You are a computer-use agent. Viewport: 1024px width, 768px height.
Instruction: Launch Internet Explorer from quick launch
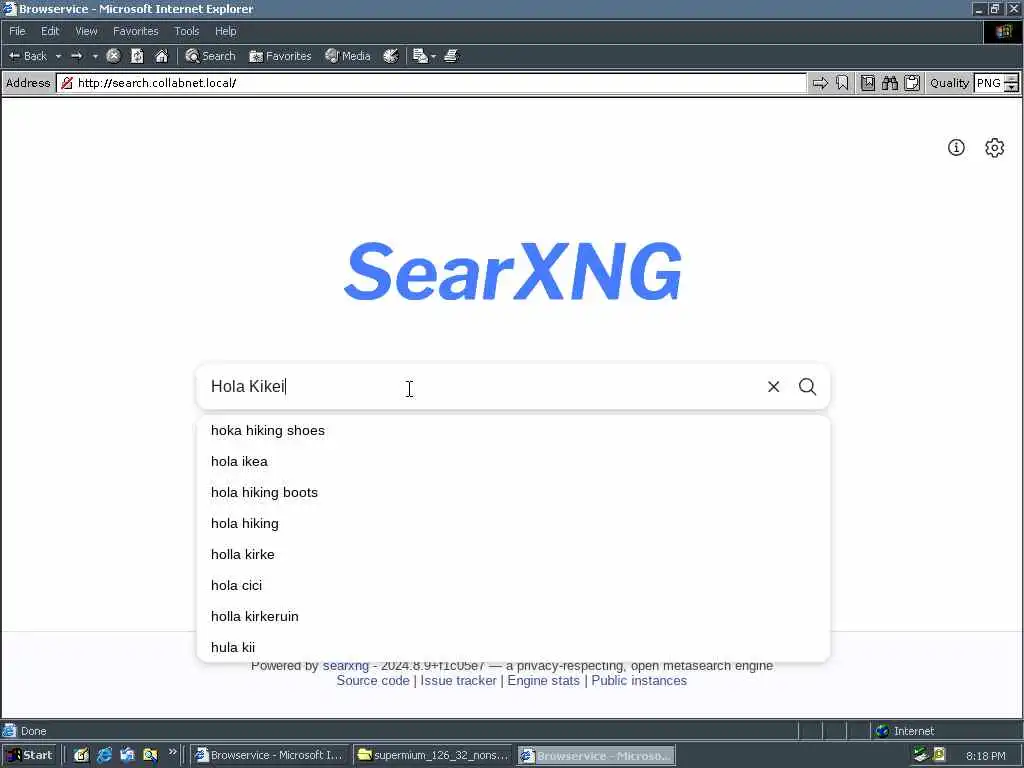[104, 755]
